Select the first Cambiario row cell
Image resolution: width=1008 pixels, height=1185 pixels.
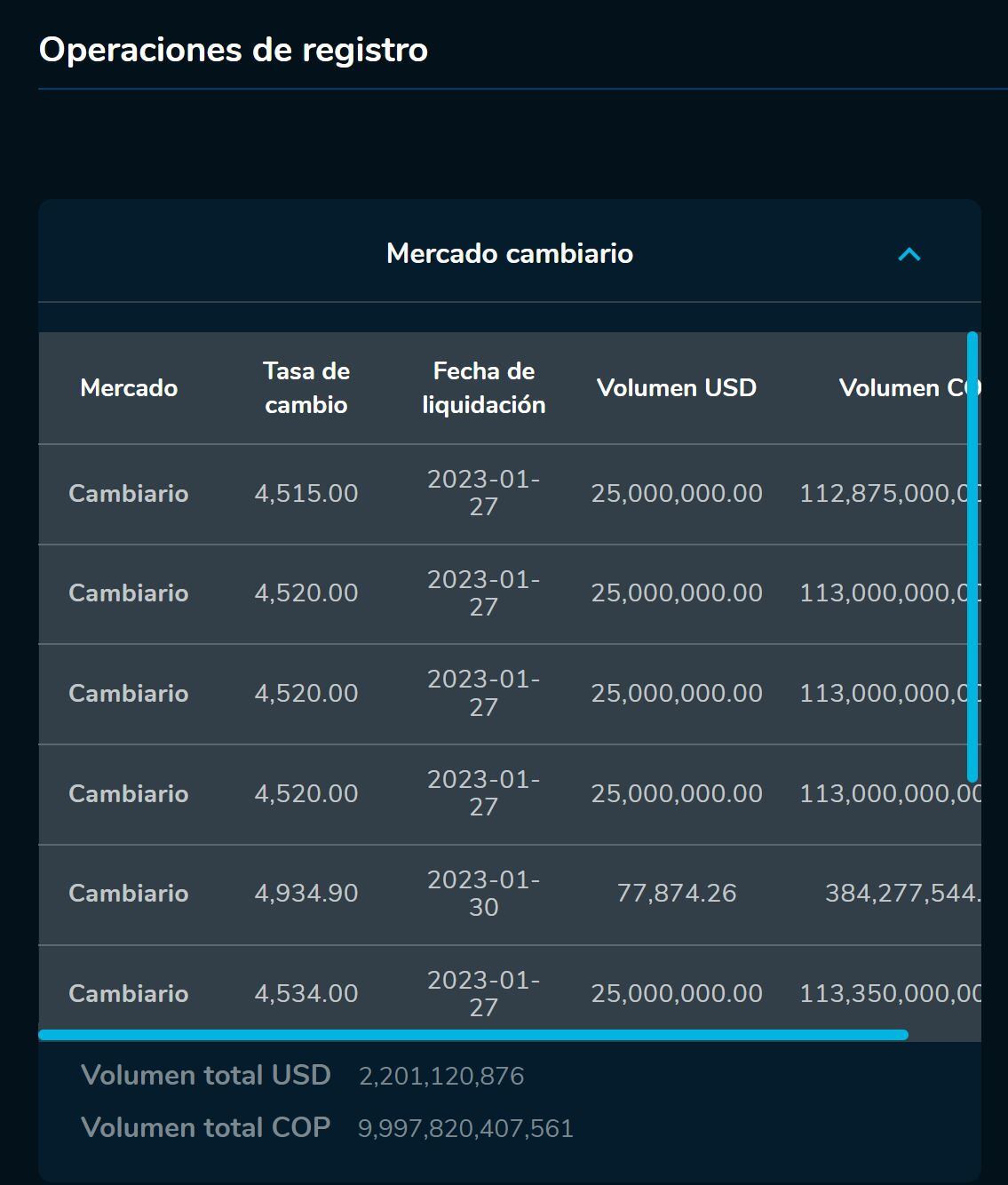point(129,494)
